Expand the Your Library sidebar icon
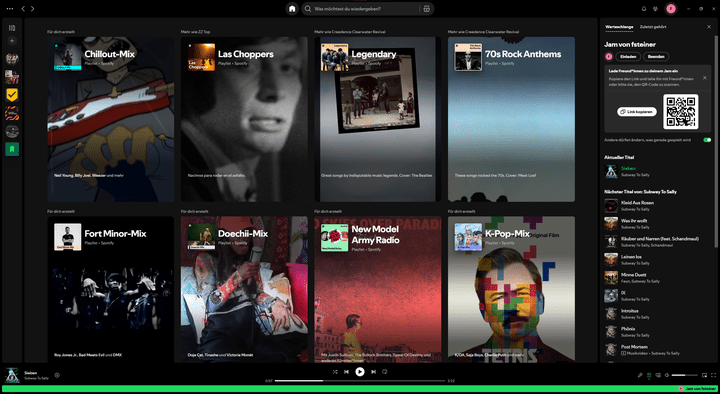Screen dimensions: 720x394 (12, 28)
